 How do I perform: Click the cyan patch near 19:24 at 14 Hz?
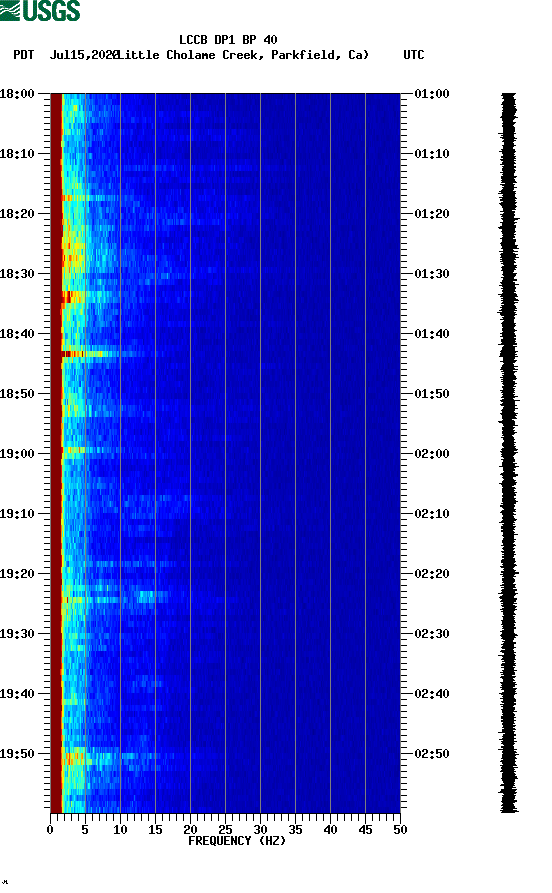[147, 596]
